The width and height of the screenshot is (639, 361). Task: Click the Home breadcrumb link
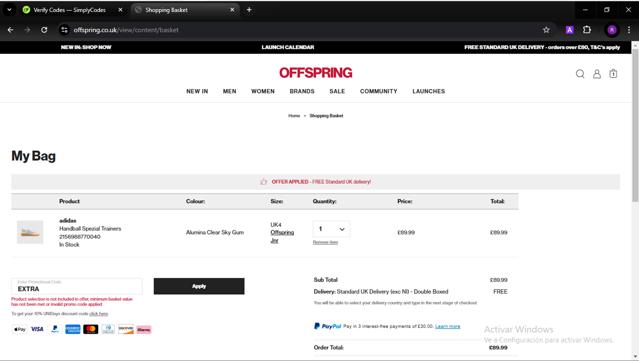pyautogui.click(x=294, y=116)
